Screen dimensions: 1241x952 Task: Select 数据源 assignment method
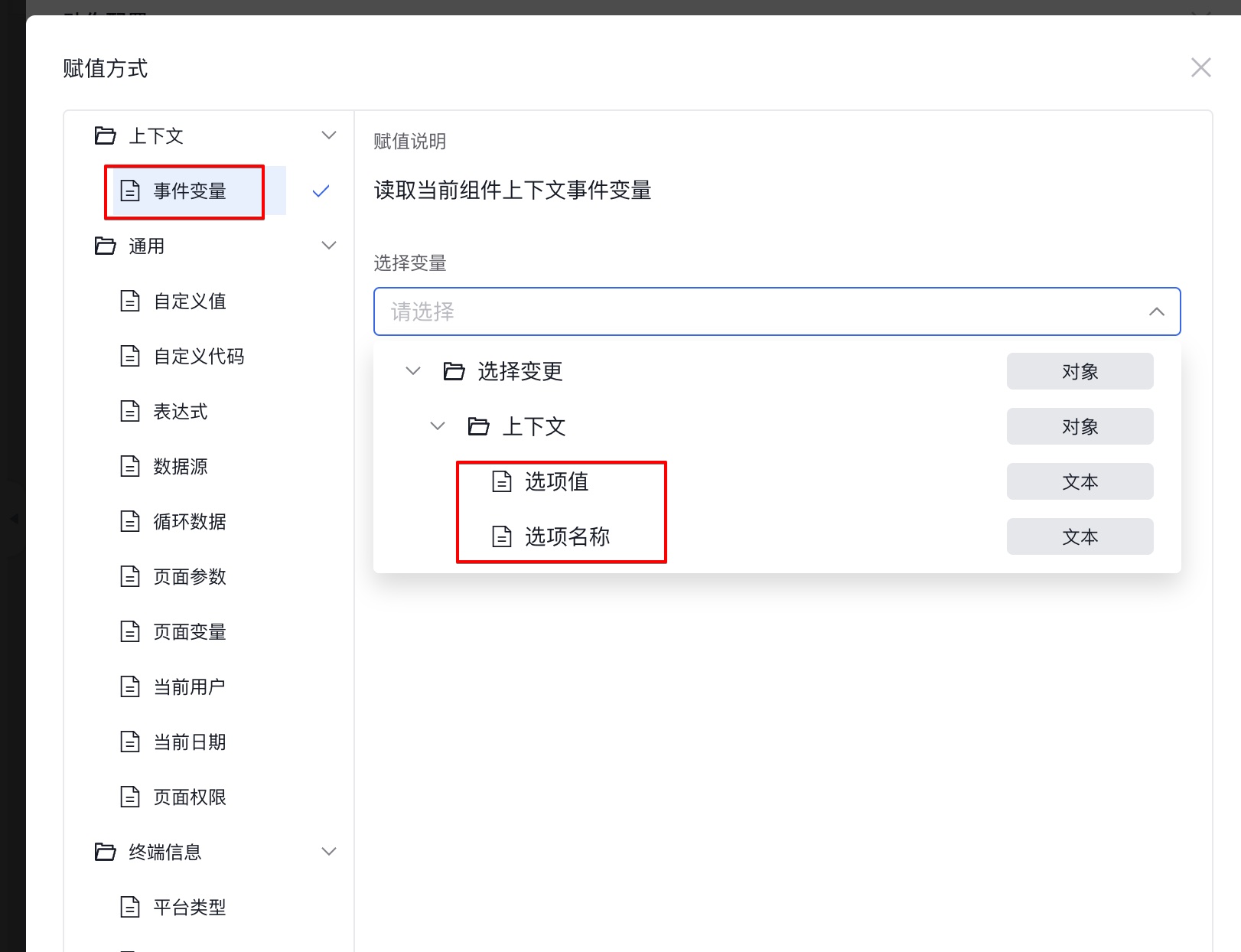pyautogui.click(x=181, y=466)
